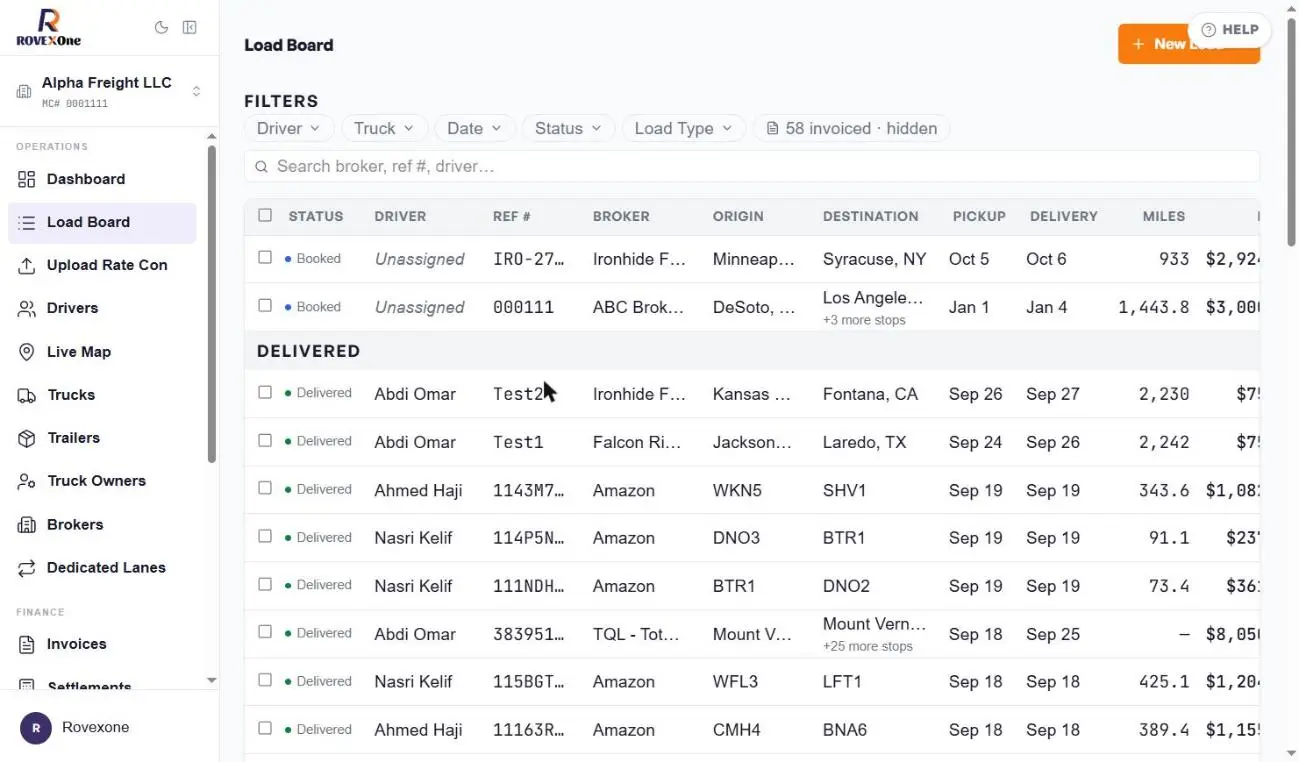Focus the search broker, ref #, driver field

(x=752, y=167)
